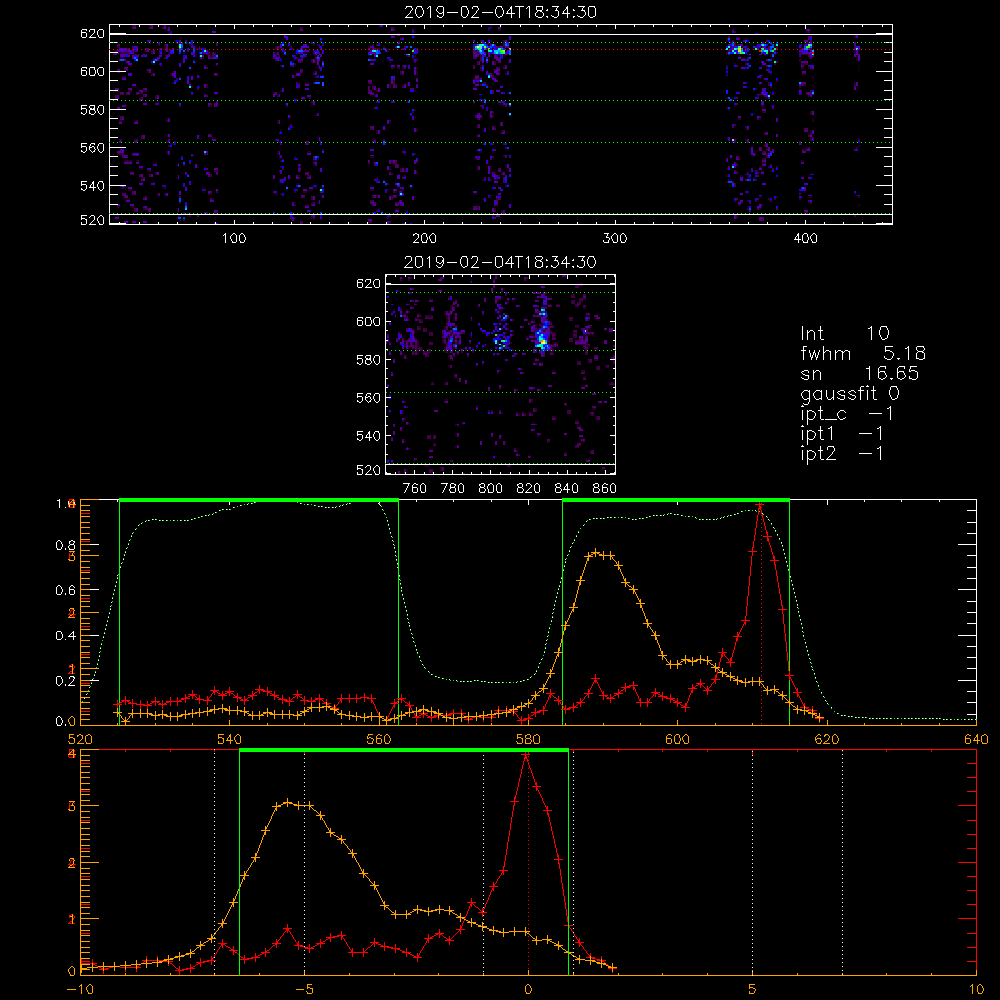Click x-axis label 840 on middle image
Image resolution: width=1000 pixels, height=1000 pixels.
pyautogui.click(x=566, y=489)
